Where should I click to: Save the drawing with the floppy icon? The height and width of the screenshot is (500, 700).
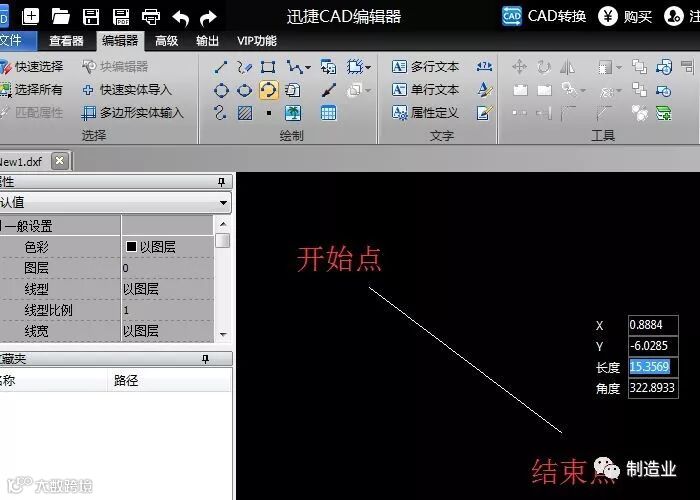click(x=91, y=17)
